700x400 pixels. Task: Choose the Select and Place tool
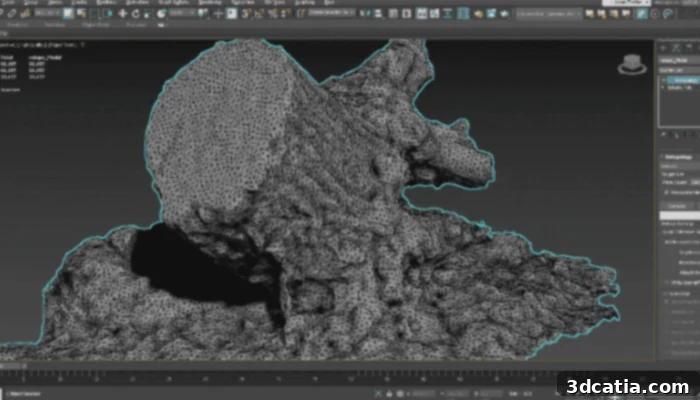point(161,13)
